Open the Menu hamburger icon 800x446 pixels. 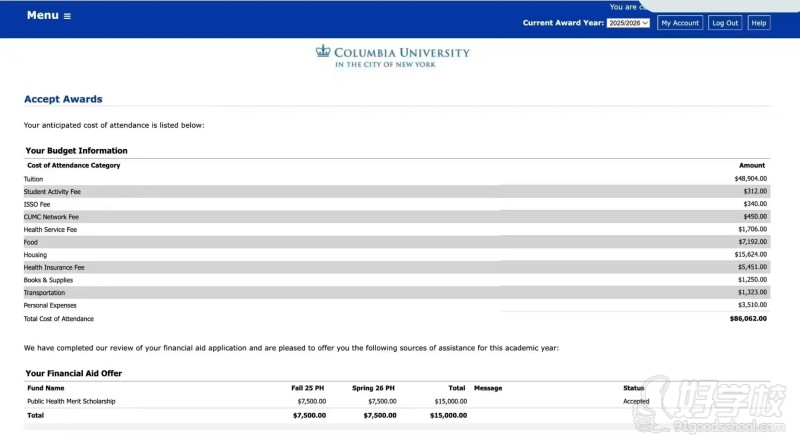pos(67,16)
